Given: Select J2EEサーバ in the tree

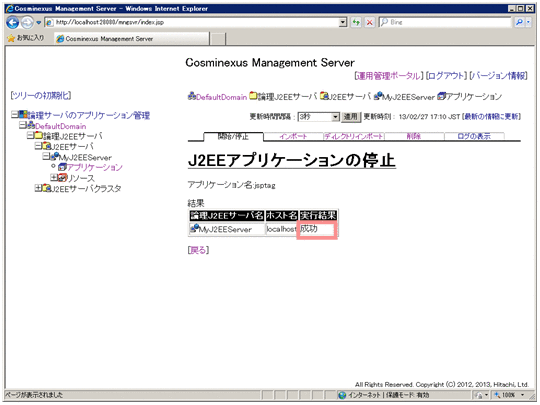Looking at the screenshot, I should [72, 147].
